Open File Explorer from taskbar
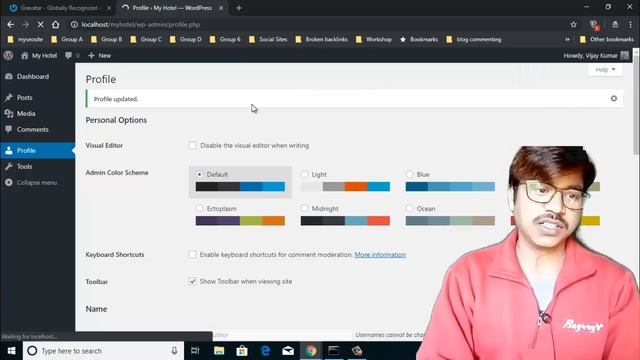 click(x=219, y=351)
